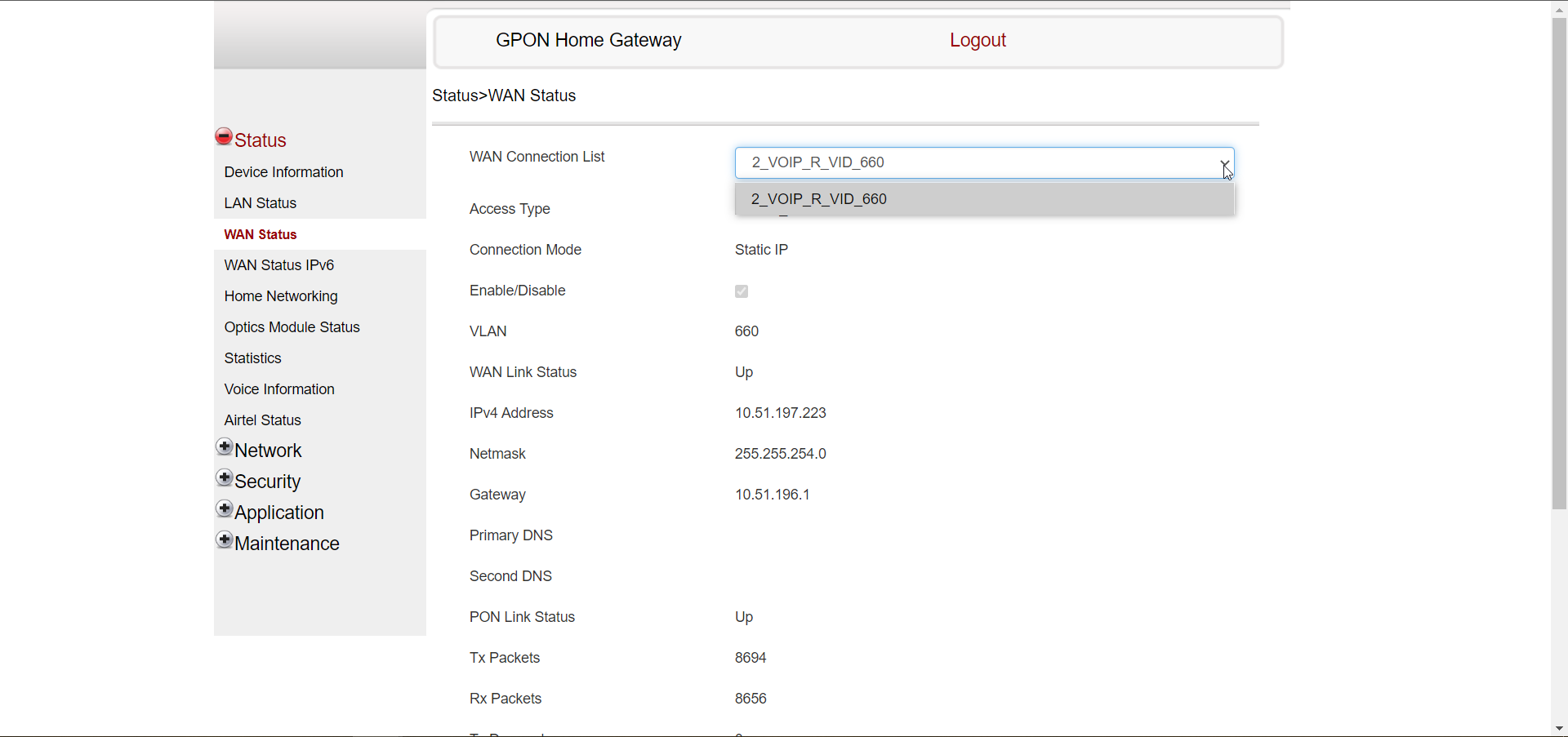This screenshot has height=737, width=1568.
Task: Open Airtel Status page
Action: point(262,420)
